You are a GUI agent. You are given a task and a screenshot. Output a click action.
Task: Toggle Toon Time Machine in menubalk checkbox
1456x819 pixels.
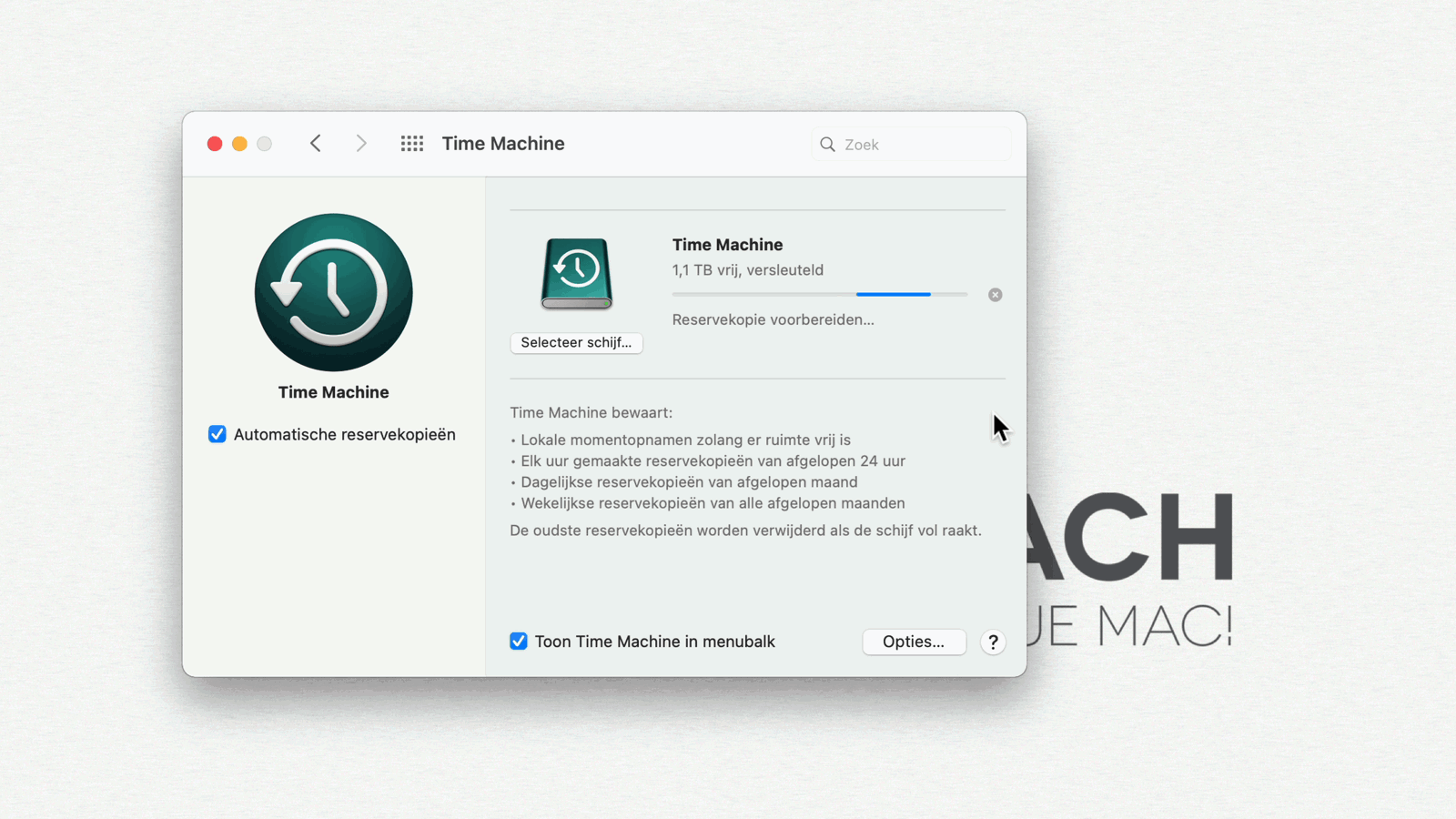pyautogui.click(x=519, y=642)
